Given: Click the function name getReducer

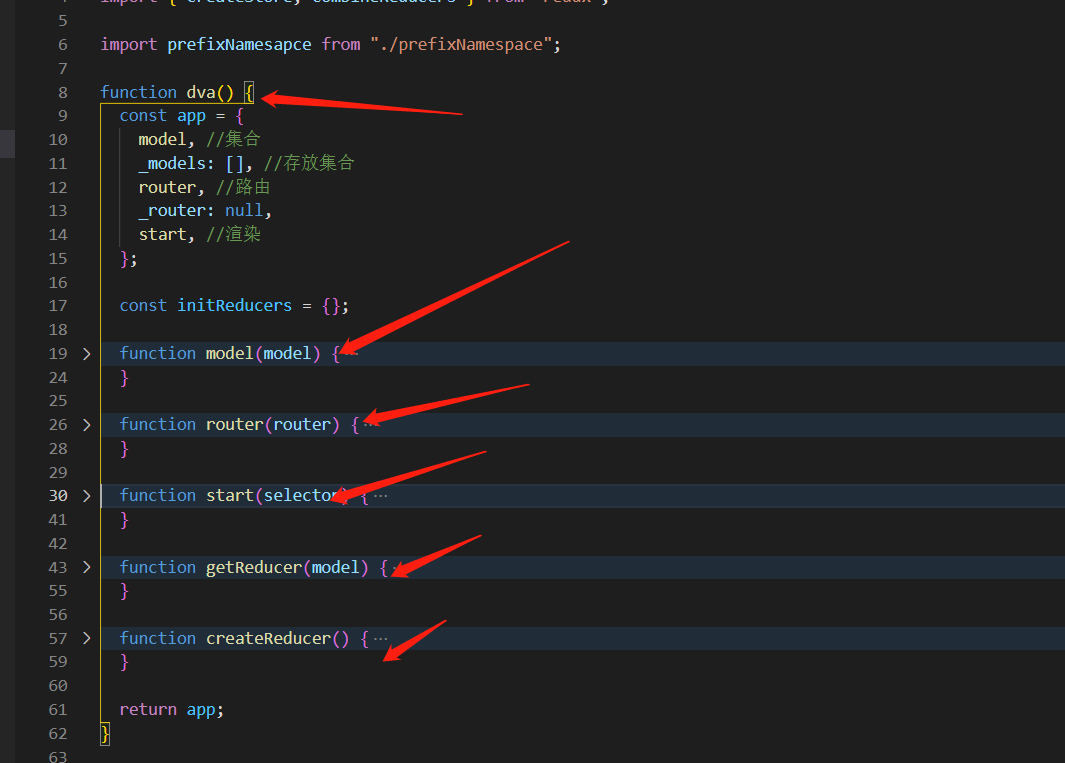Looking at the screenshot, I should pyautogui.click(x=253, y=567).
